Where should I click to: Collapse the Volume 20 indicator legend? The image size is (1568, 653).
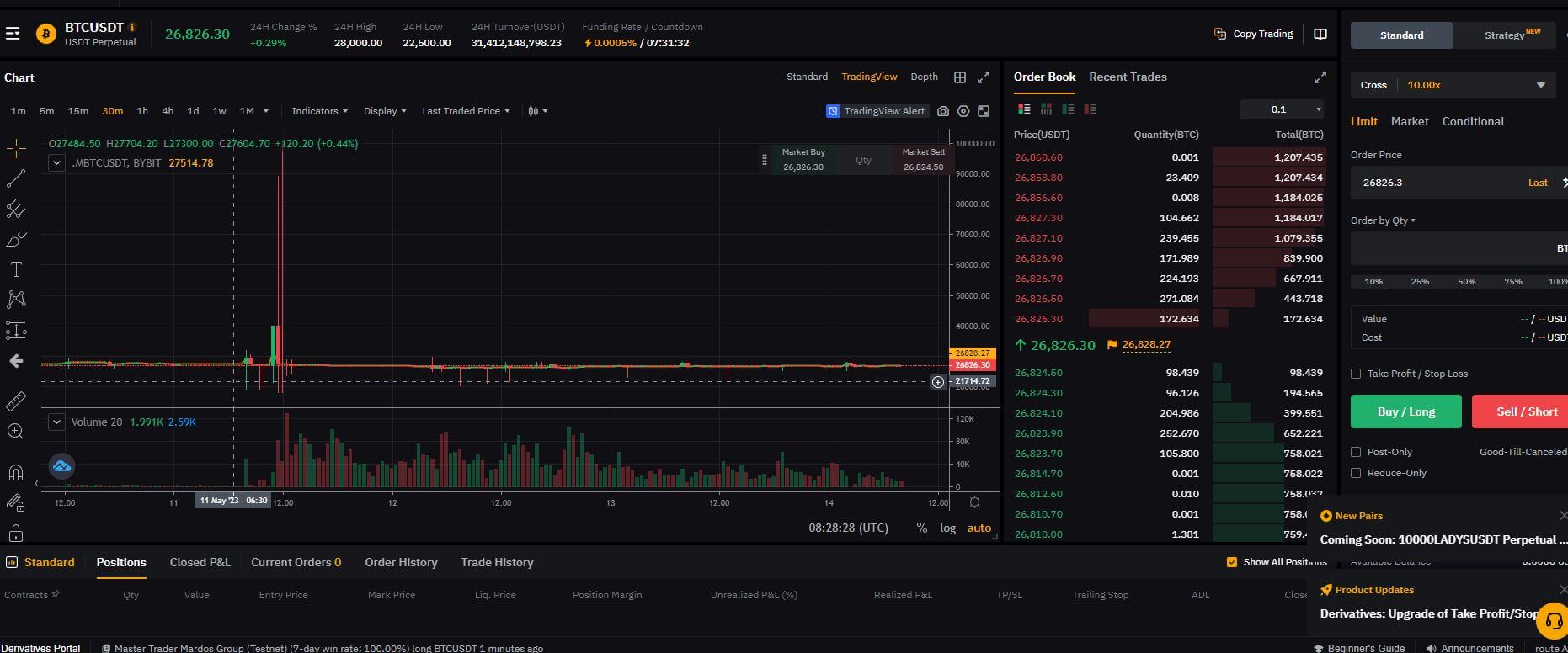pos(56,422)
